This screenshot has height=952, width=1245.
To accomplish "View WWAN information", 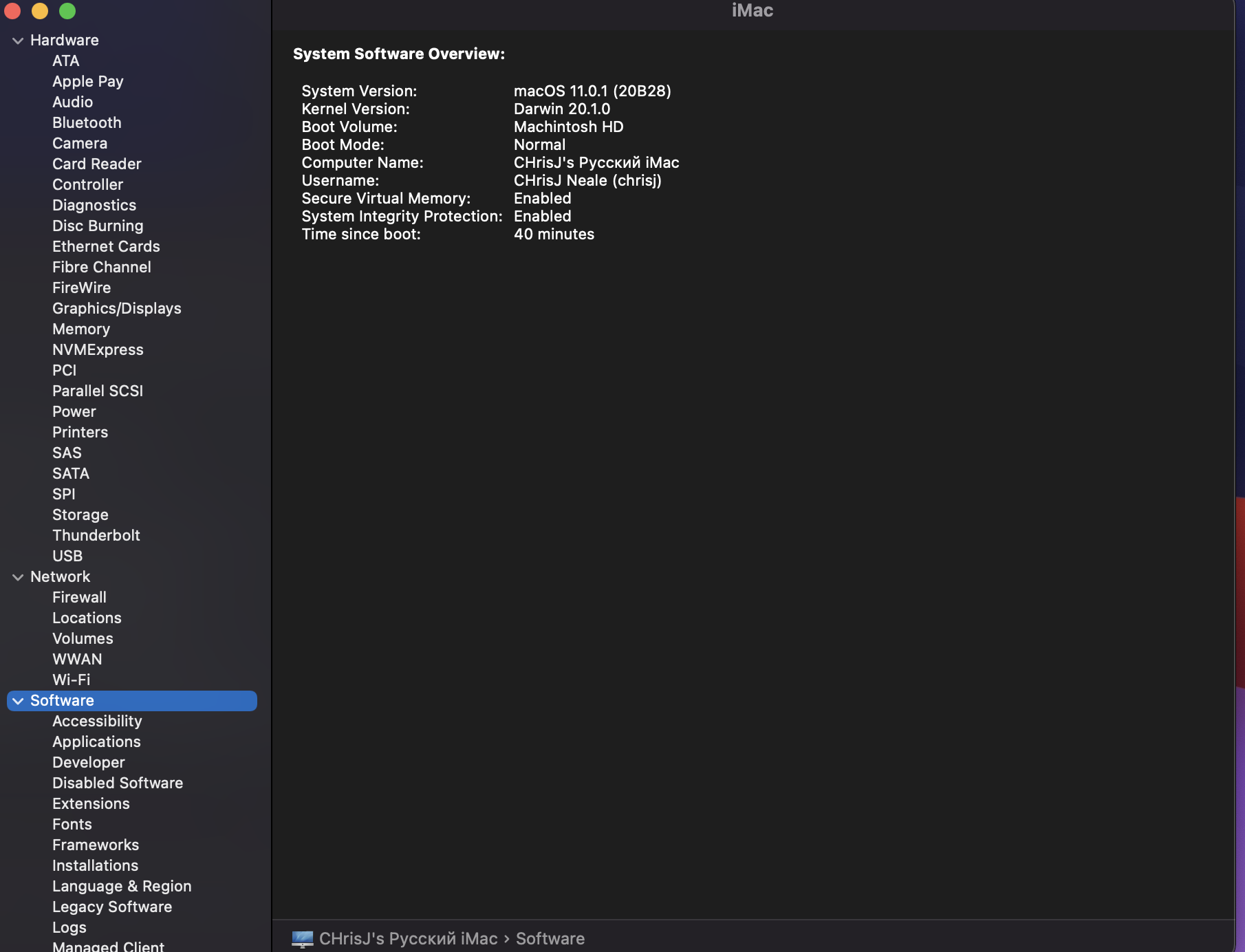I will [x=77, y=660].
